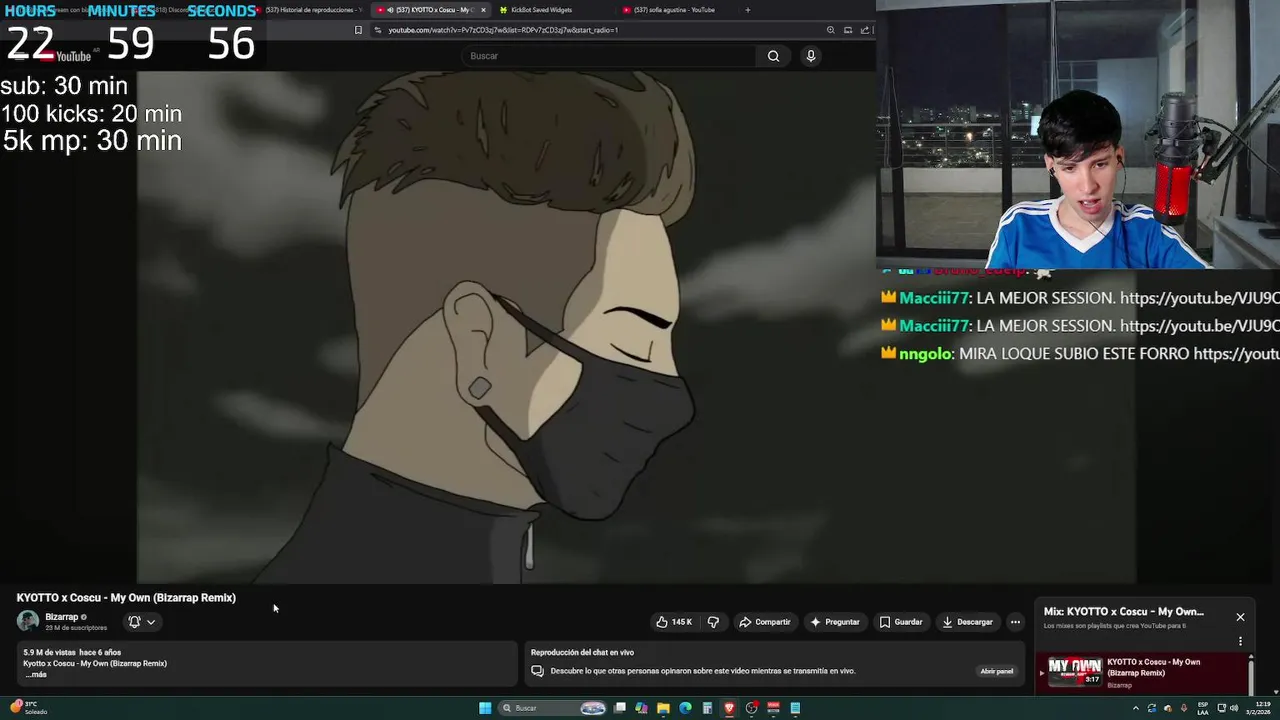Start voice search with the microphone icon
The height and width of the screenshot is (720, 1280).
click(811, 56)
